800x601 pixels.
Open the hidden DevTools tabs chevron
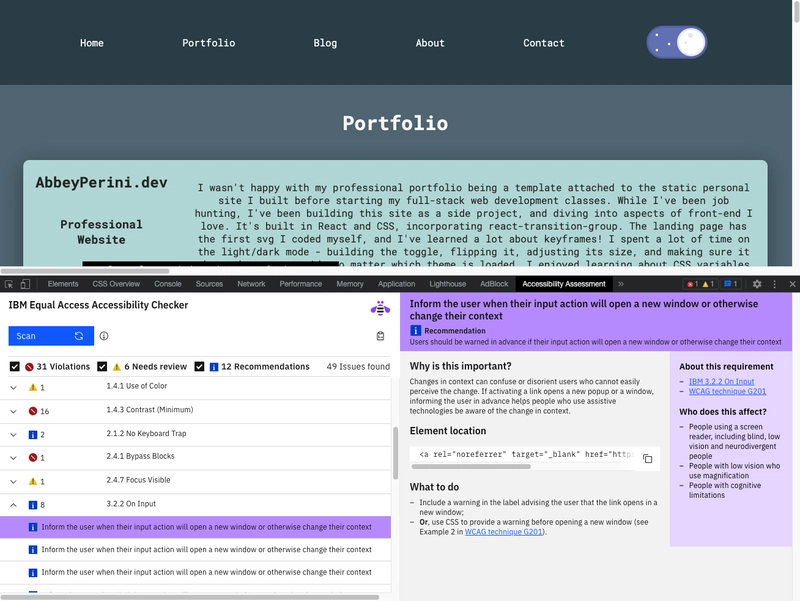(620, 283)
